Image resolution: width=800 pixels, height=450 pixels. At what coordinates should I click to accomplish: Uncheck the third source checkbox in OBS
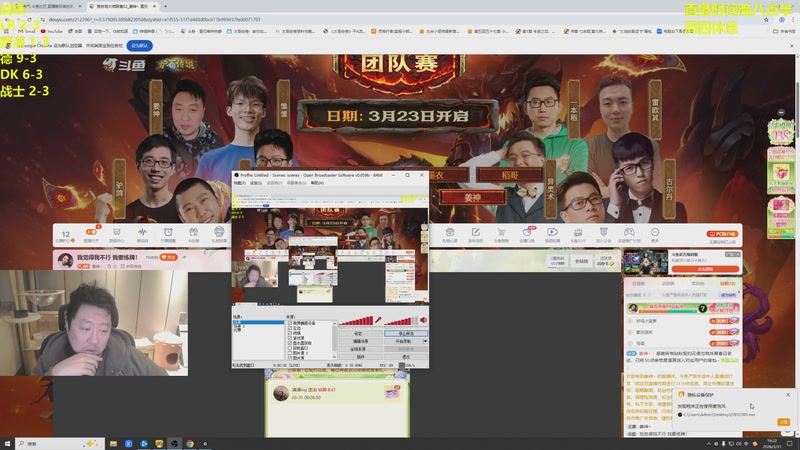(290, 333)
